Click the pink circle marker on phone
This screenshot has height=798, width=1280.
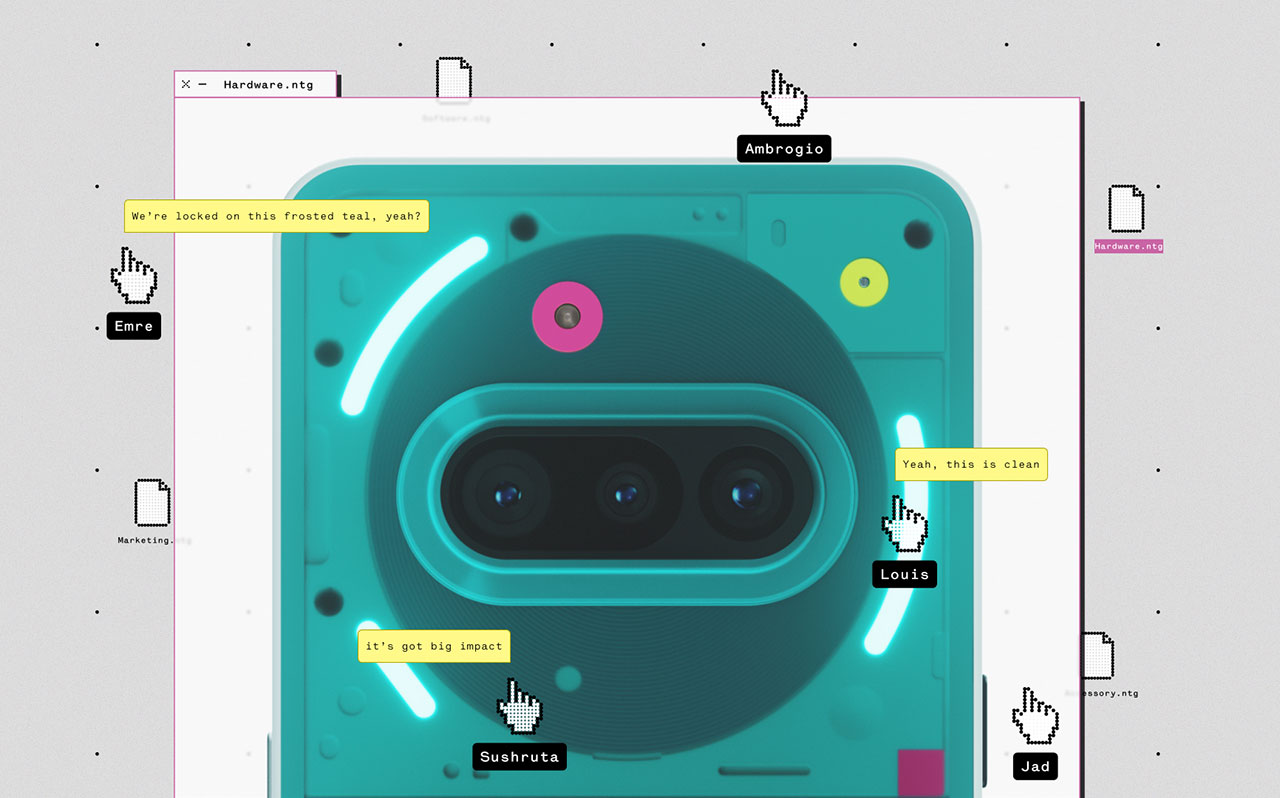[x=567, y=317]
